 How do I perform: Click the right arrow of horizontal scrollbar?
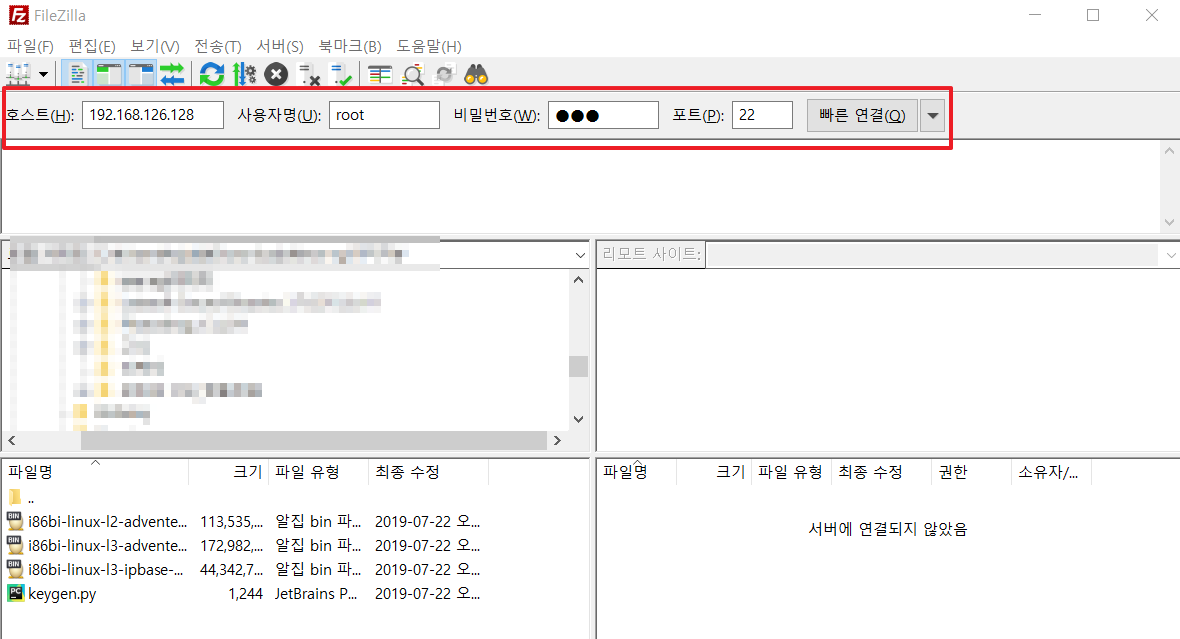tap(557, 440)
